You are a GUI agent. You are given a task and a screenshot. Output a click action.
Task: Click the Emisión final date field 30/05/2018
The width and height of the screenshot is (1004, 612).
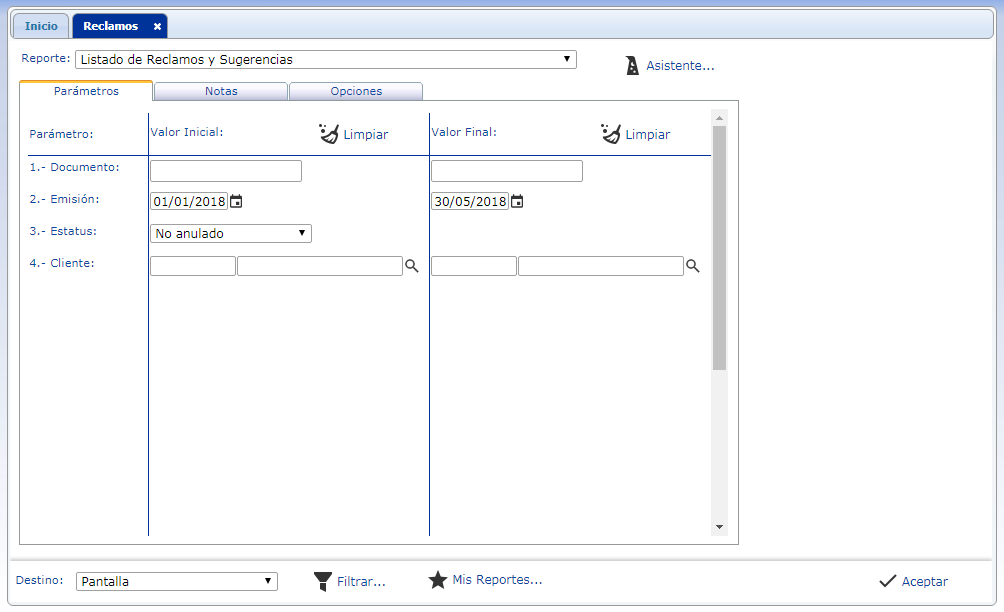click(470, 202)
